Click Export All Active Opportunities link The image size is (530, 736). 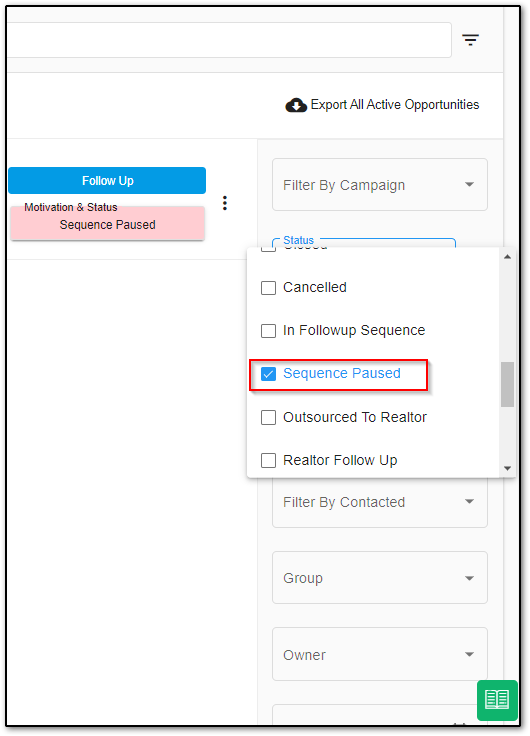(395, 105)
